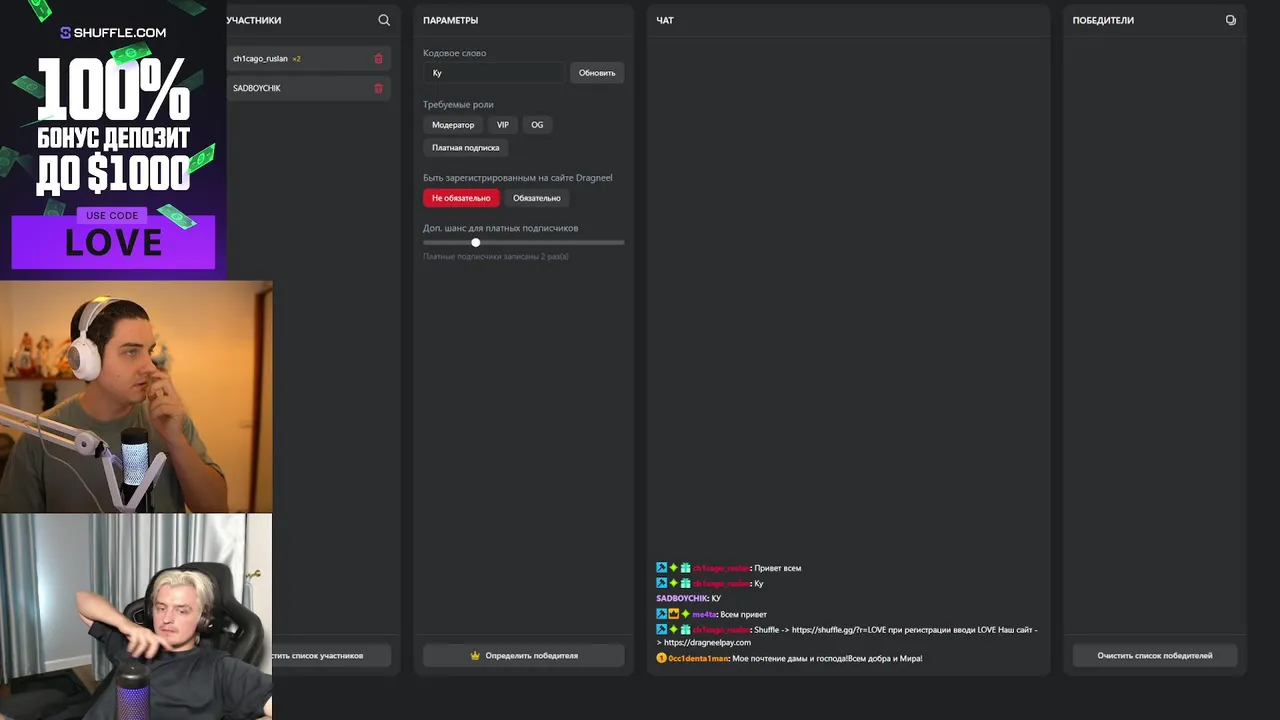Open the https://dragneelpay.com chat link
The width and height of the screenshot is (1280, 720).
[707, 642]
